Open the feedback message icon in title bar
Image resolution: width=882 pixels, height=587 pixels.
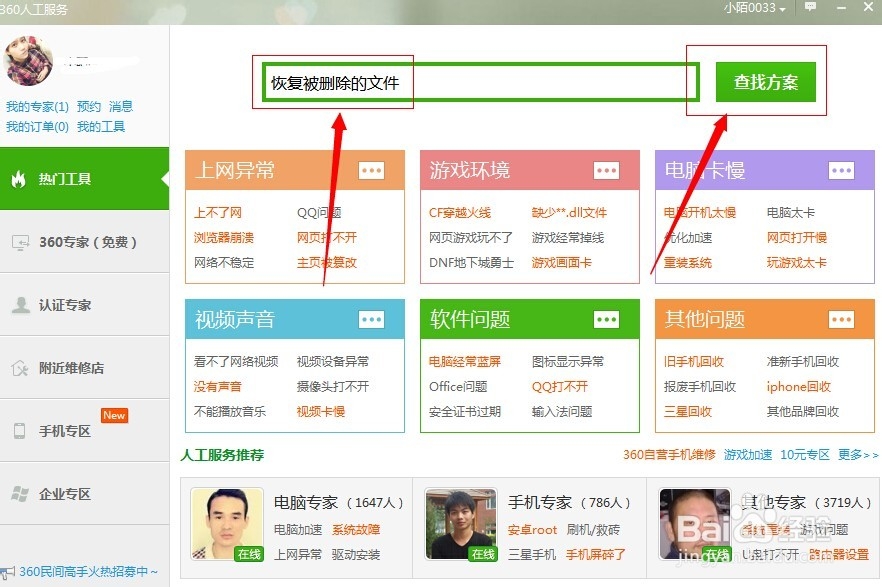tap(810, 7)
